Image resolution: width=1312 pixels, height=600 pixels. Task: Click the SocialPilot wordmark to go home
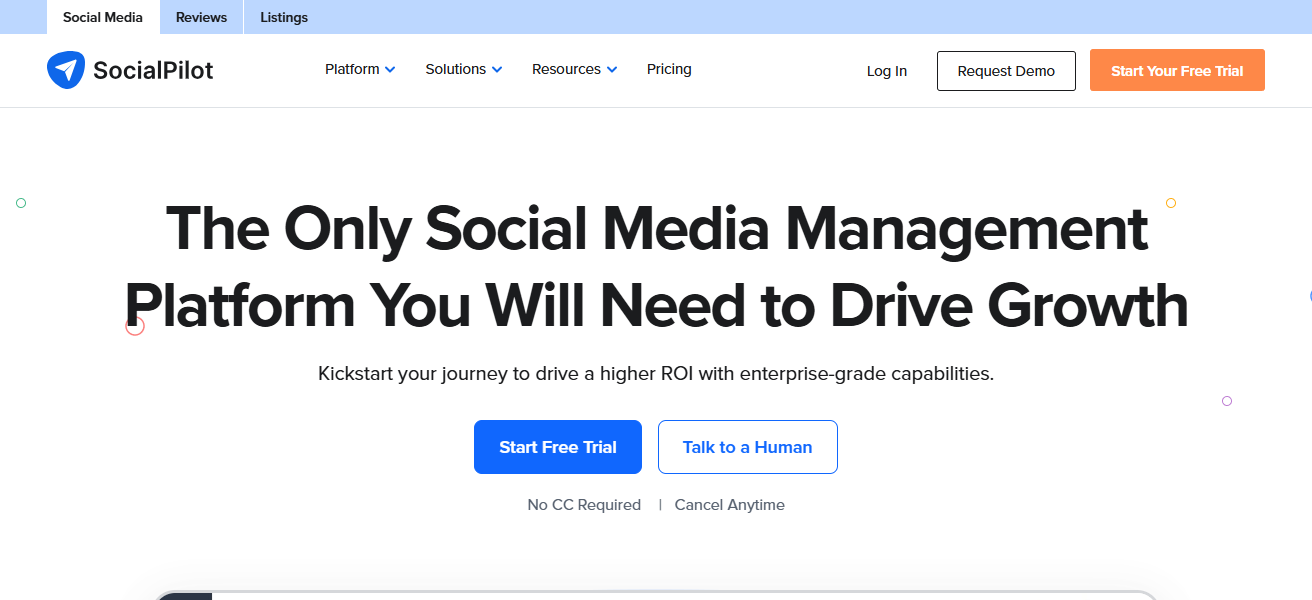coord(152,70)
